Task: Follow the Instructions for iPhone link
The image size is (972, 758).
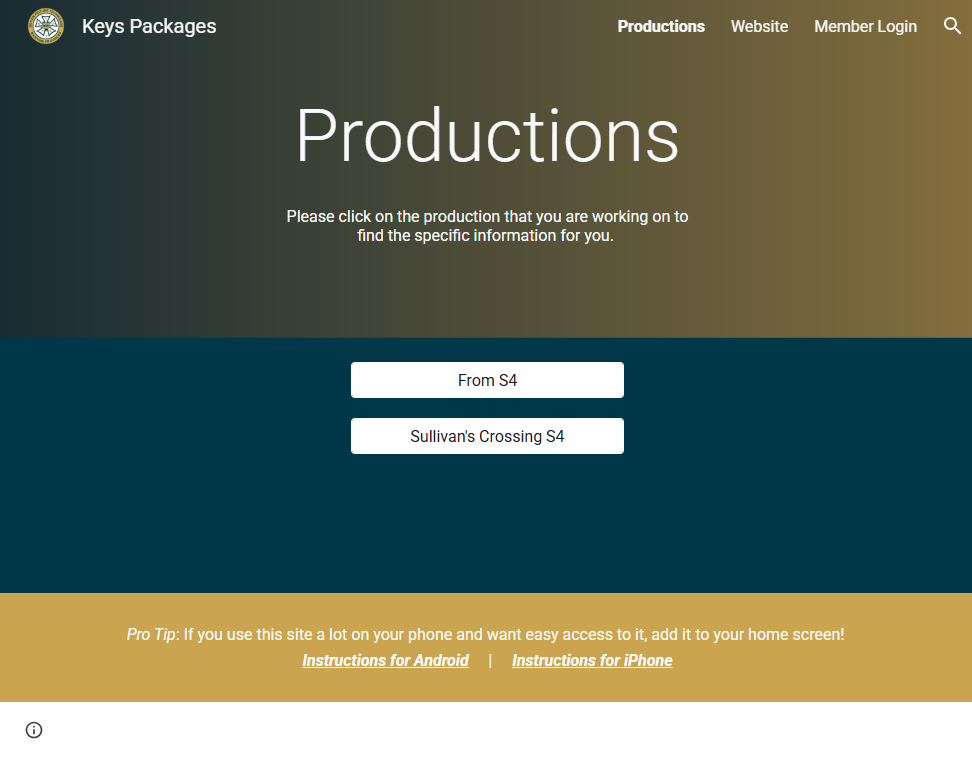Action: 592,661
